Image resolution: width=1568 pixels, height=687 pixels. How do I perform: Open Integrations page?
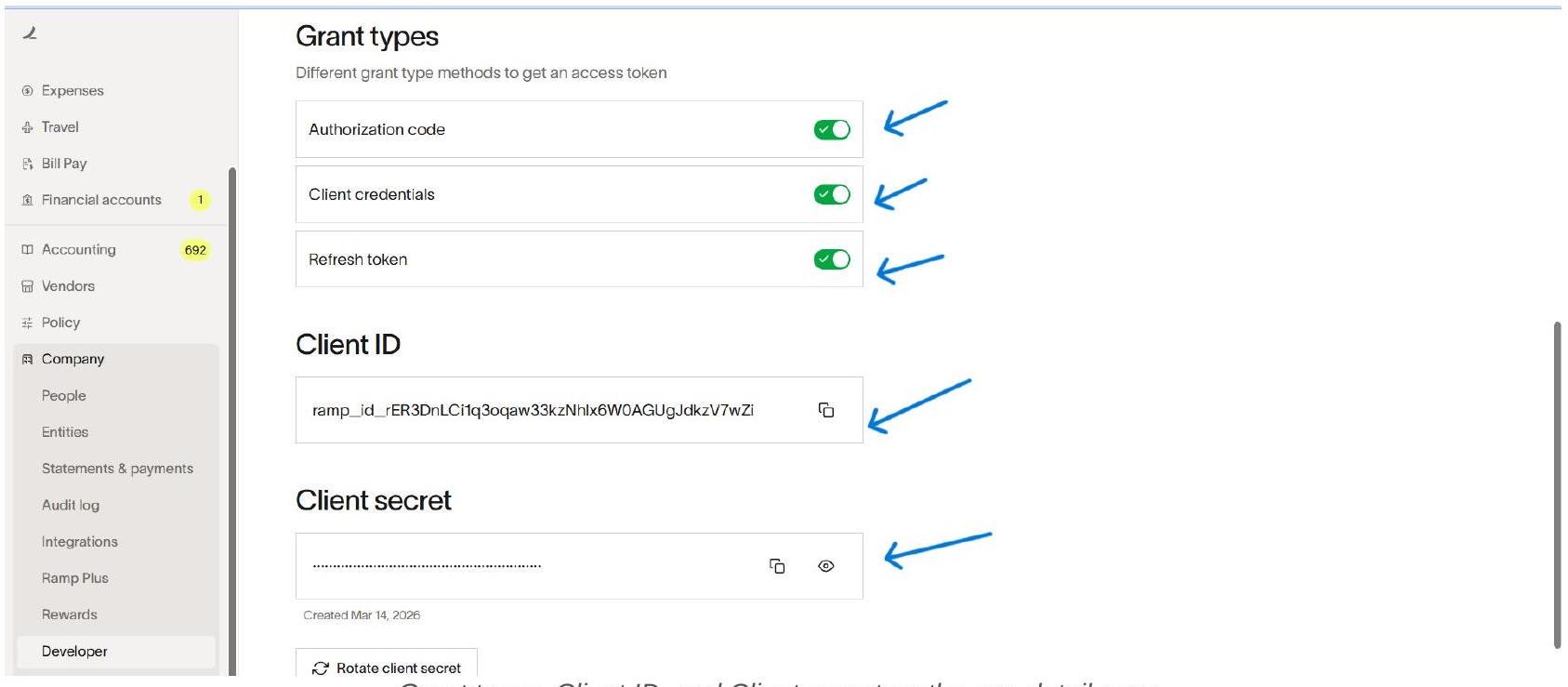[x=80, y=542]
